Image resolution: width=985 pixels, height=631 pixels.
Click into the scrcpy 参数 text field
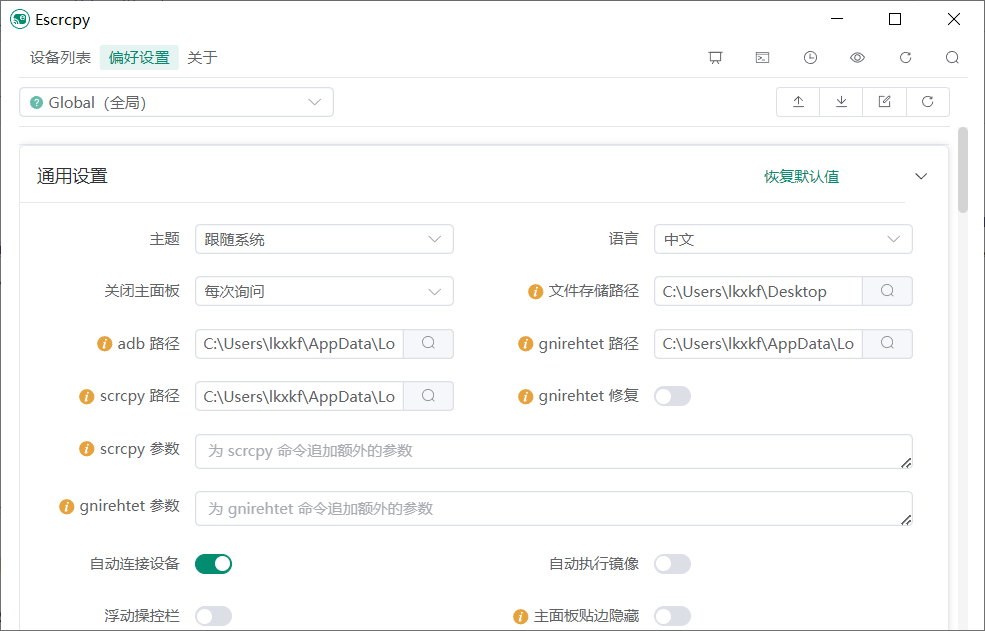tap(553, 451)
